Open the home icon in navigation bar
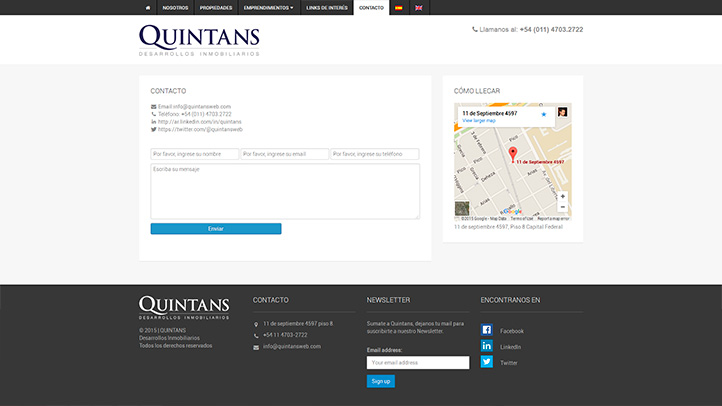722x406 pixels. pos(148,8)
